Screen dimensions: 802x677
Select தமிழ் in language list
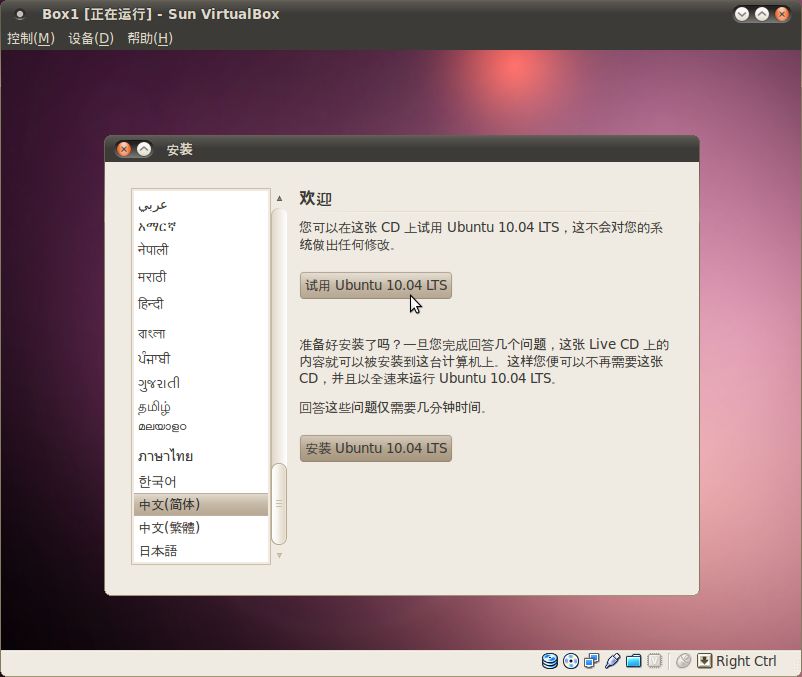tap(200, 407)
